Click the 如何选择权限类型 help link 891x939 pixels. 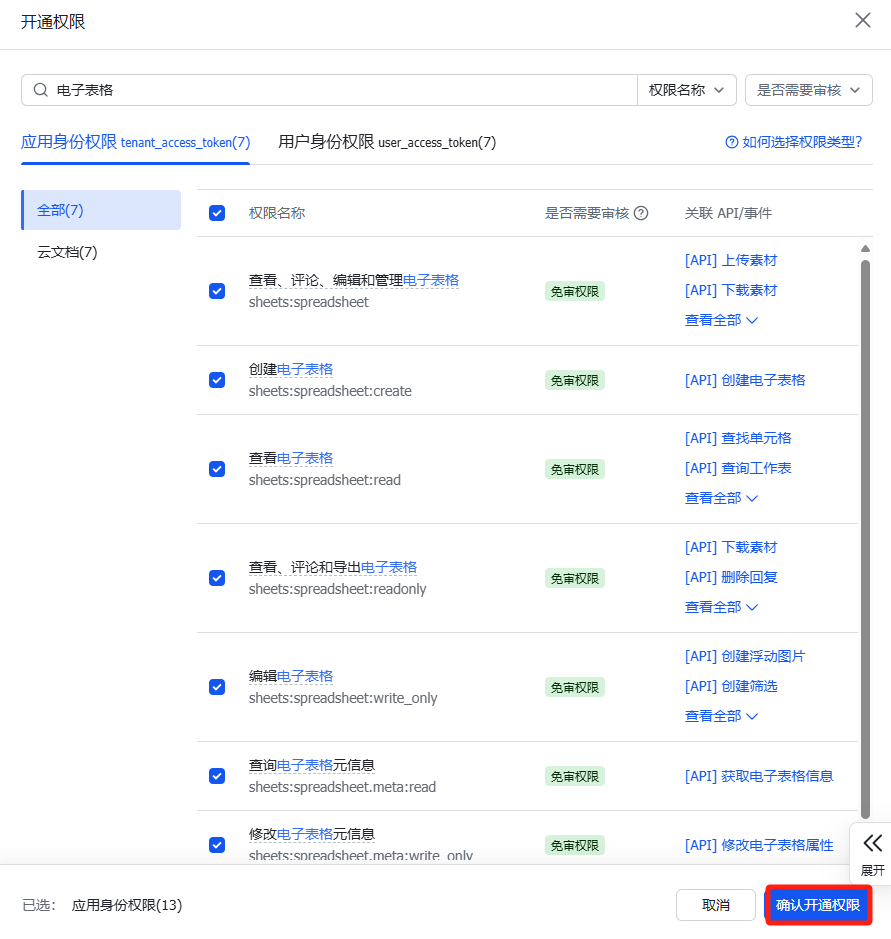coord(793,142)
